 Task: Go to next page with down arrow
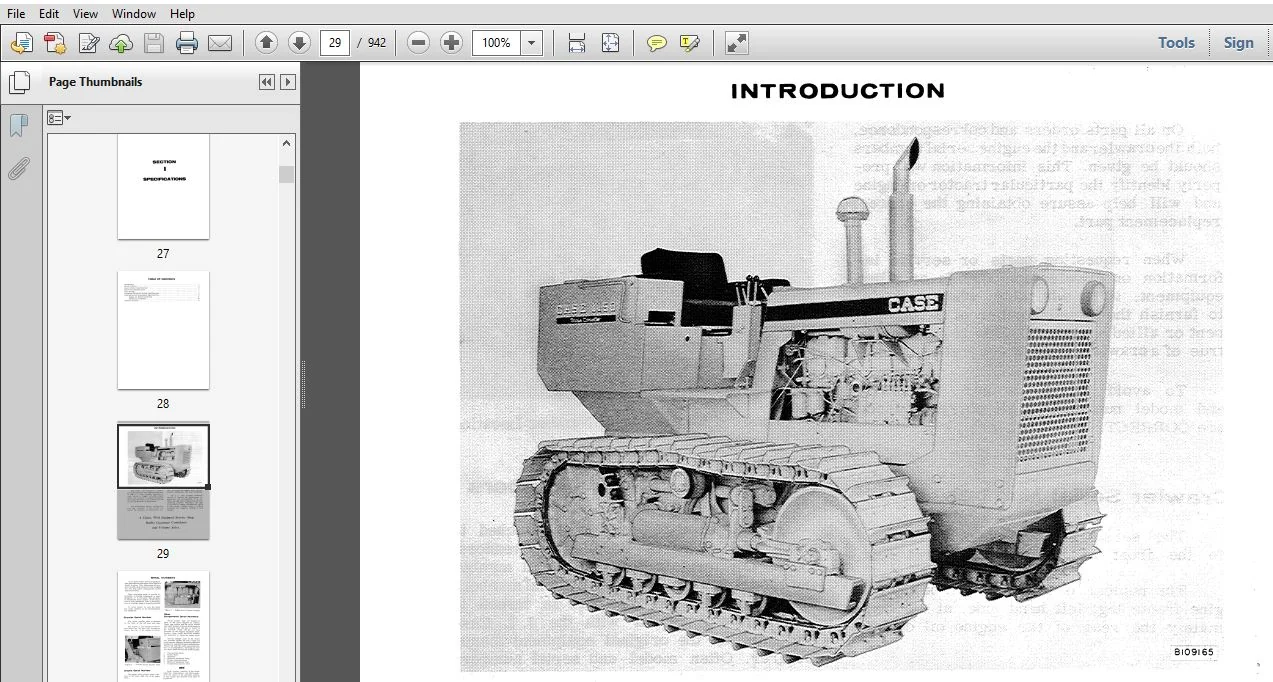[299, 43]
